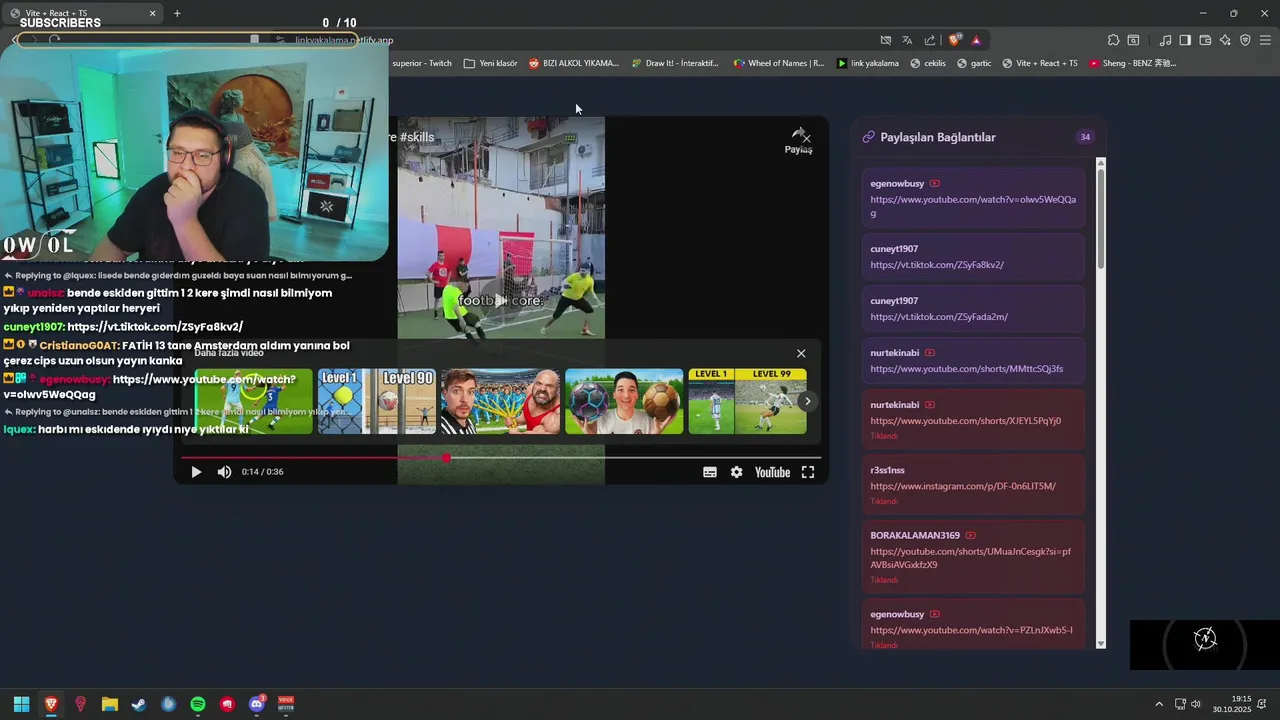Open the Yeni klasör bookmark folder
This screenshot has width=1280, height=720.
pos(491,63)
